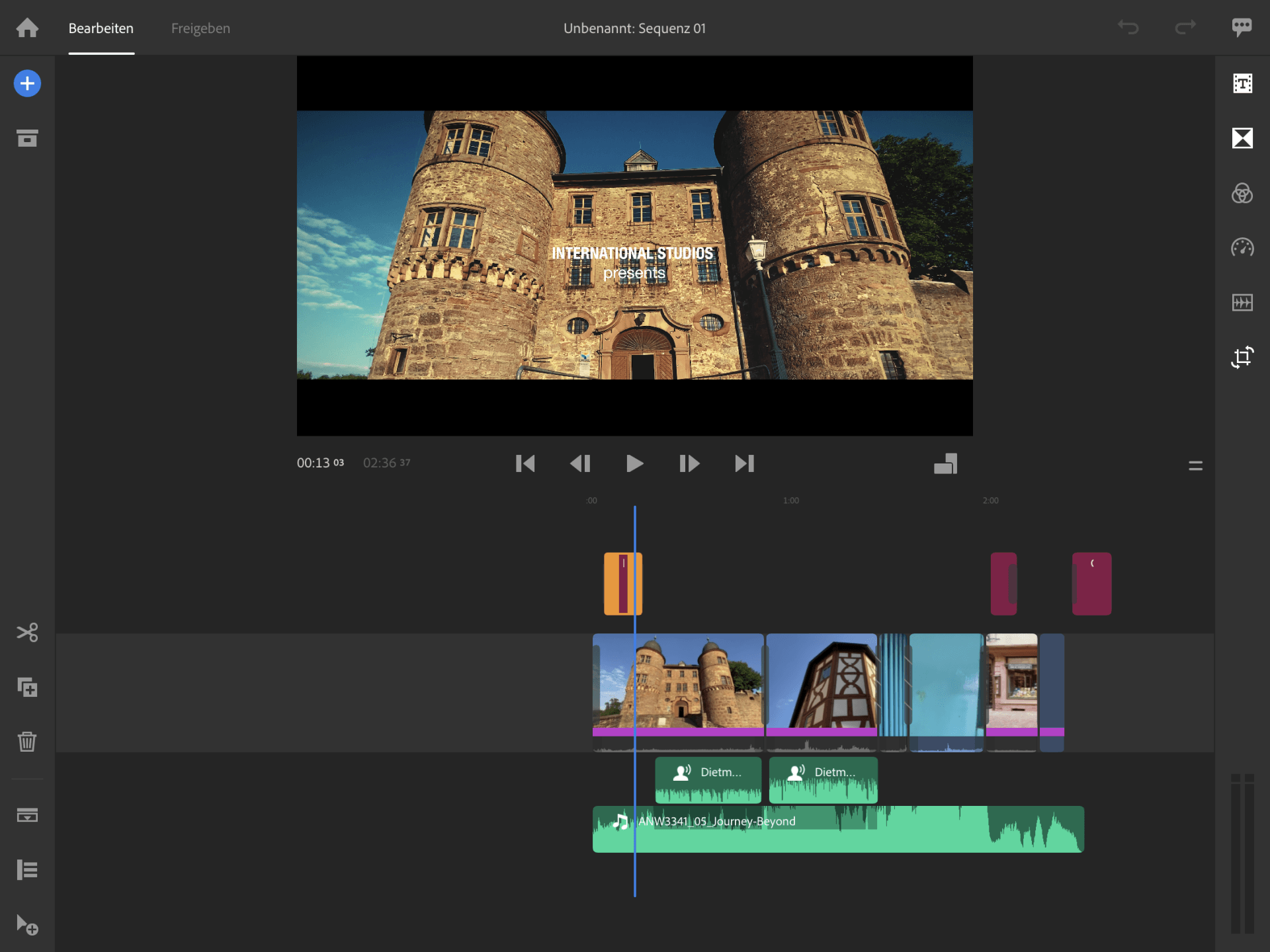Select the scissors split tool
1270x952 pixels.
[x=27, y=633]
